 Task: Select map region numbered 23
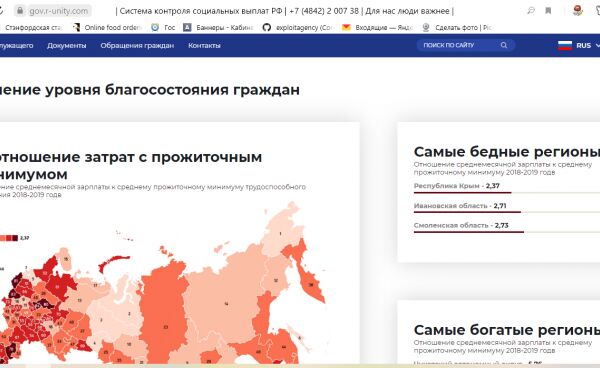point(165,327)
